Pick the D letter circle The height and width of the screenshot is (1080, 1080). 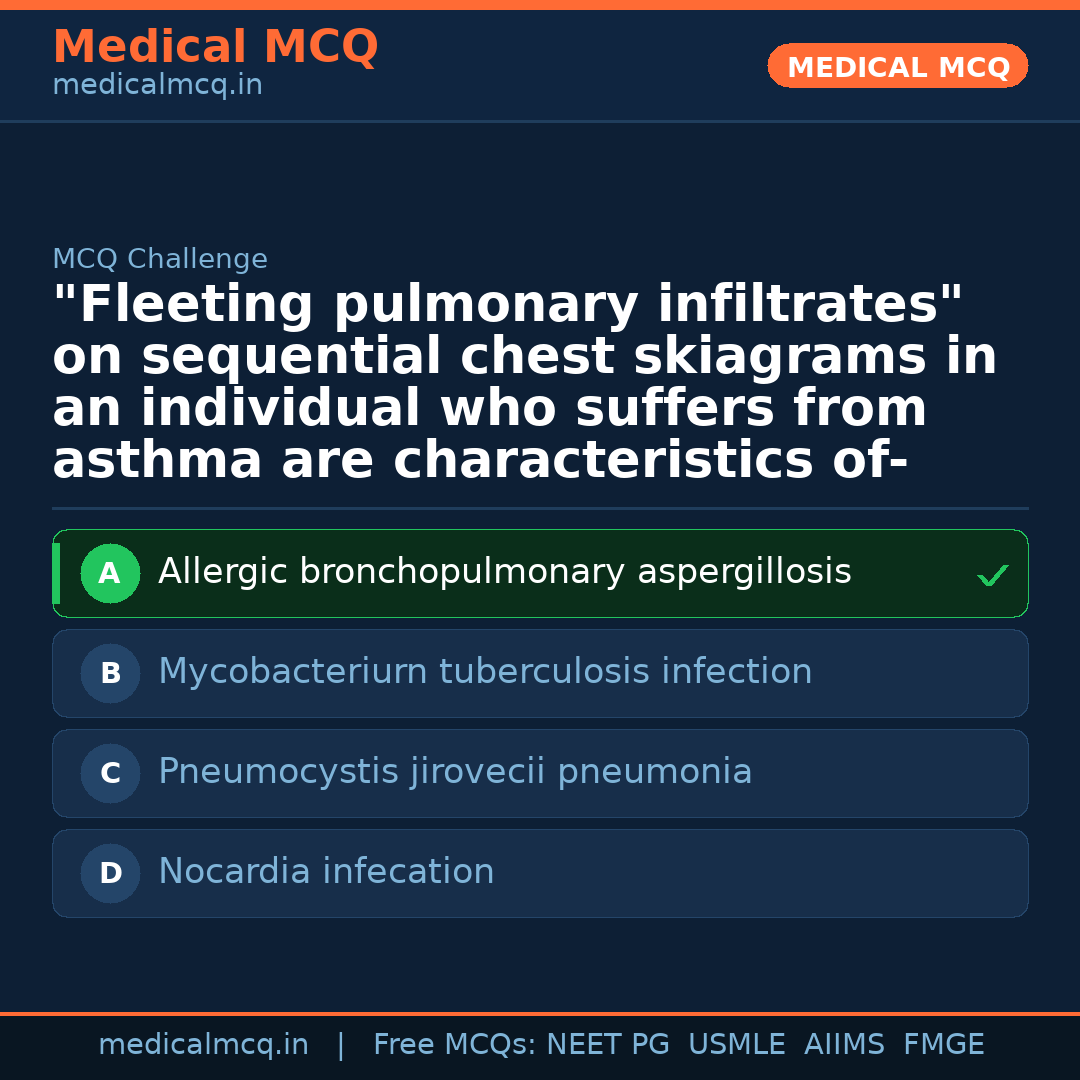110,873
